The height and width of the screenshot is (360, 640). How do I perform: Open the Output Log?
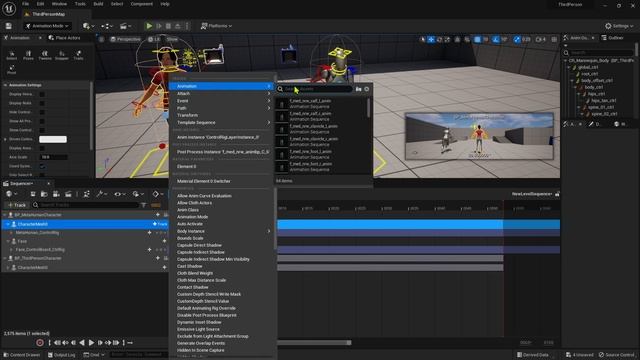pyautogui.click(x=62, y=355)
